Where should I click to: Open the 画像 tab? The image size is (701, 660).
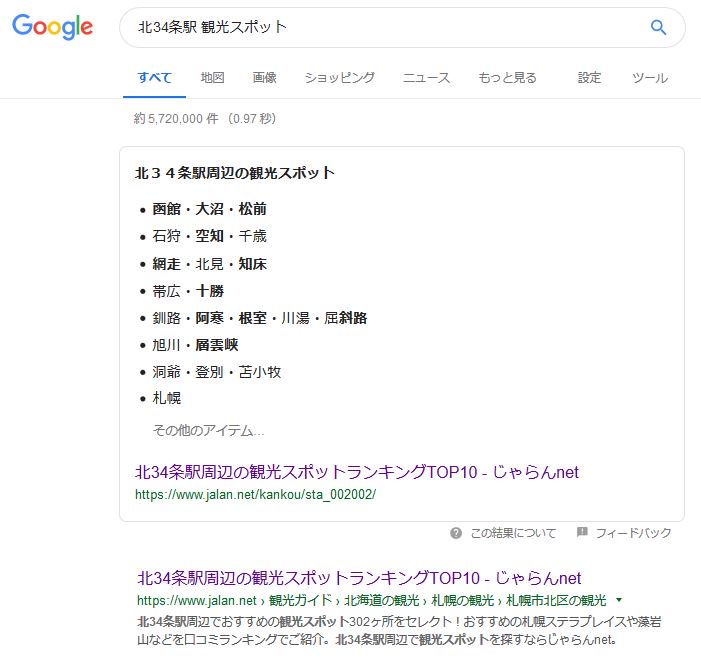coord(264,78)
